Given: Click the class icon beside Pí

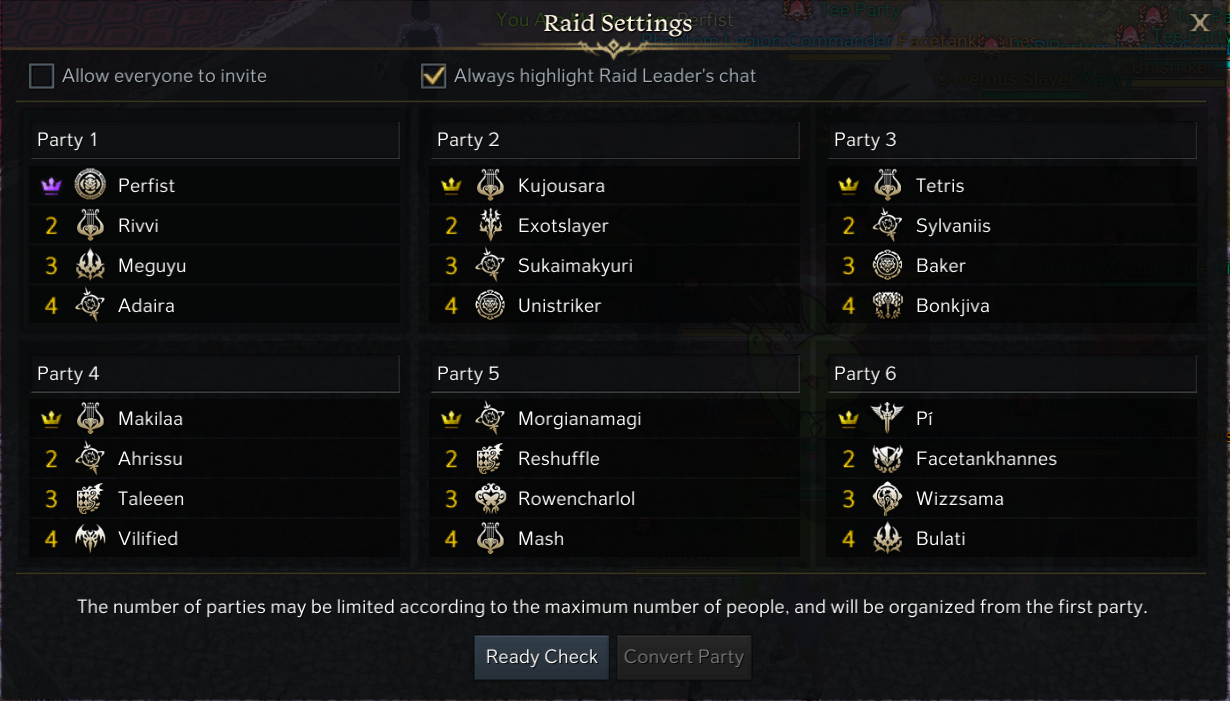Looking at the screenshot, I should [888, 418].
